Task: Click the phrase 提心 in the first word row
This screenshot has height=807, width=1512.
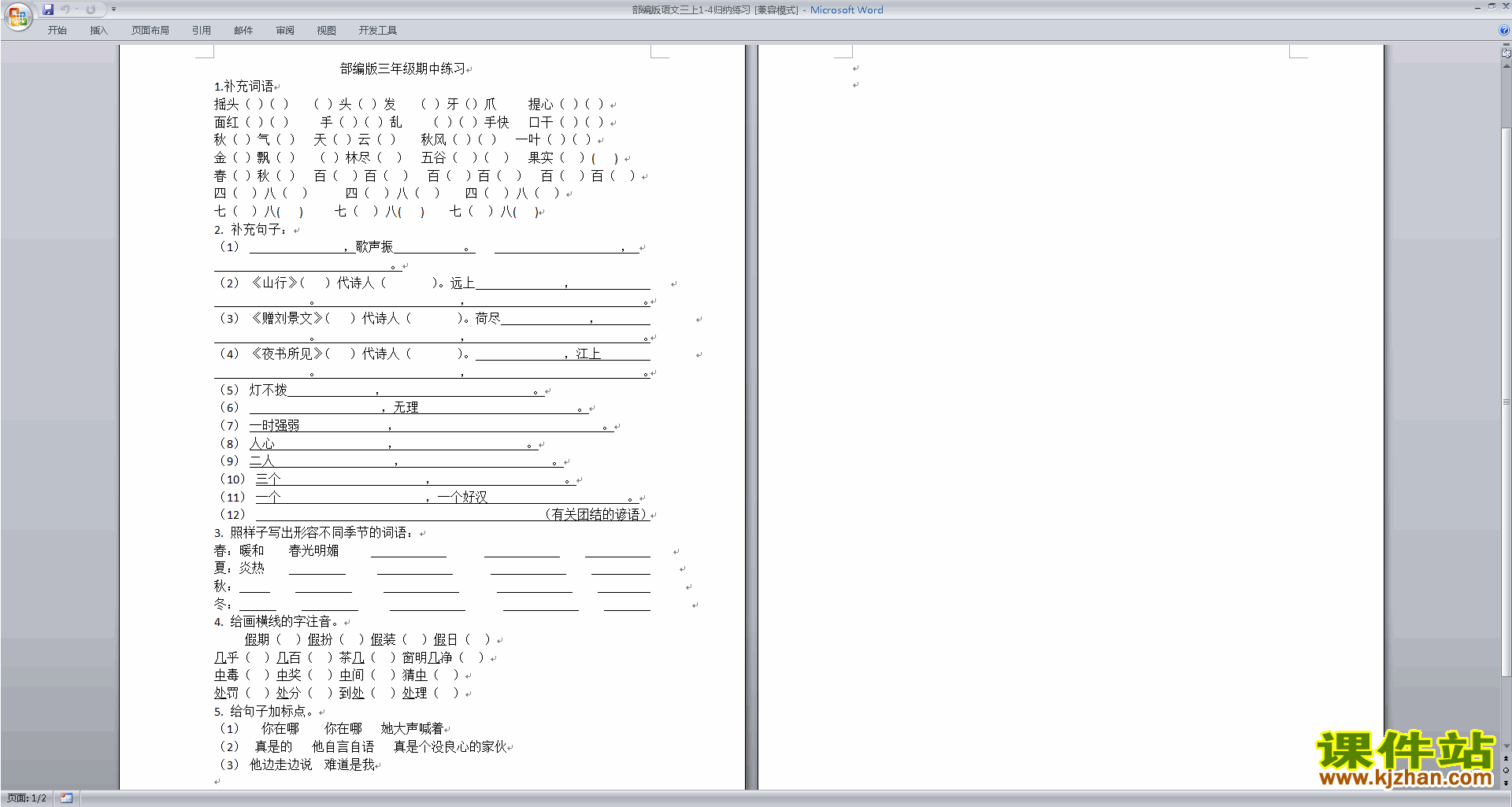Action: tap(540, 104)
